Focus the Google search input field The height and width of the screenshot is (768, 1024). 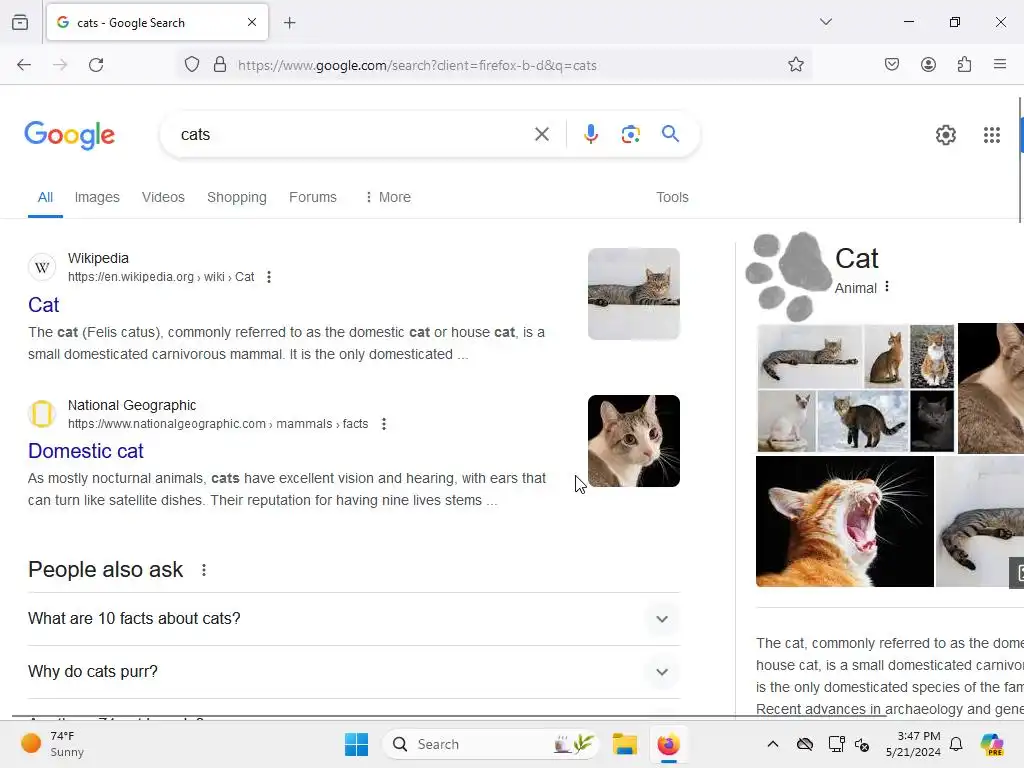tap(353, 135)
